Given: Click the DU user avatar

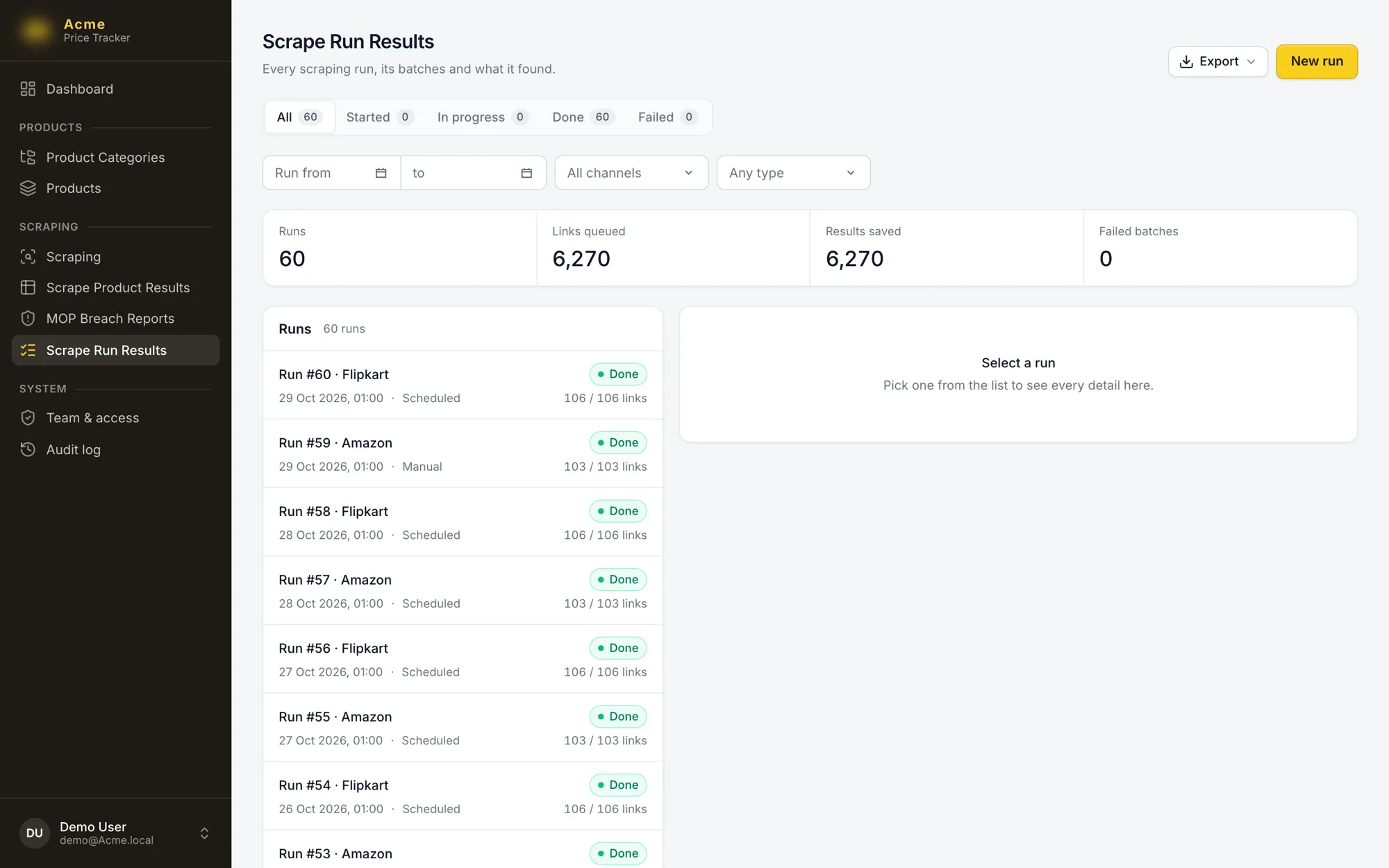Looking at the screenshot, I should tap(35, 833).
